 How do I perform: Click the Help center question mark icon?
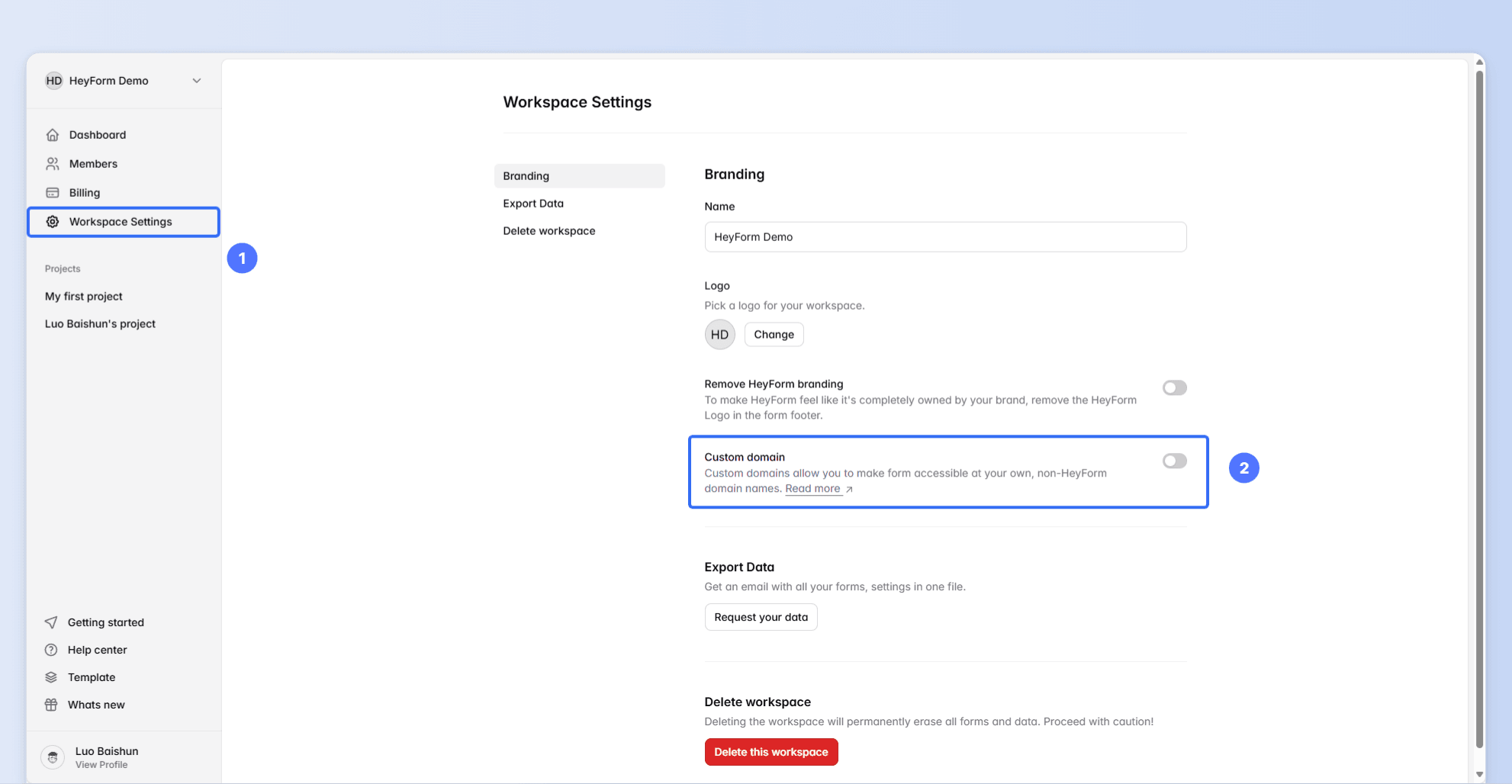pos(51,650)
